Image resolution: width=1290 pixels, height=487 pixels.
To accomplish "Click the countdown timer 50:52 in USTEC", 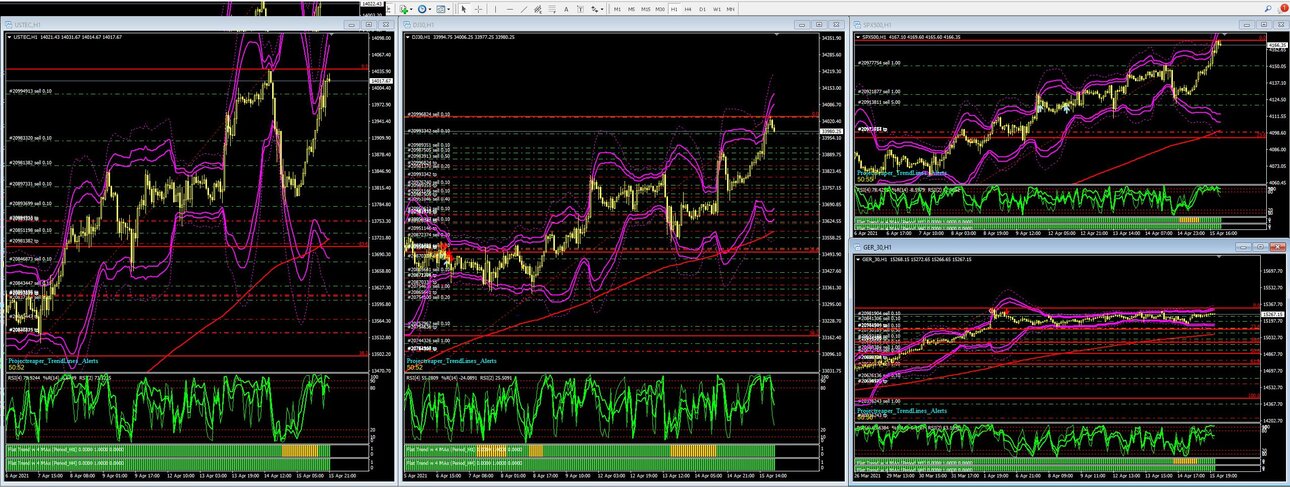I will [x=16, y=368].
